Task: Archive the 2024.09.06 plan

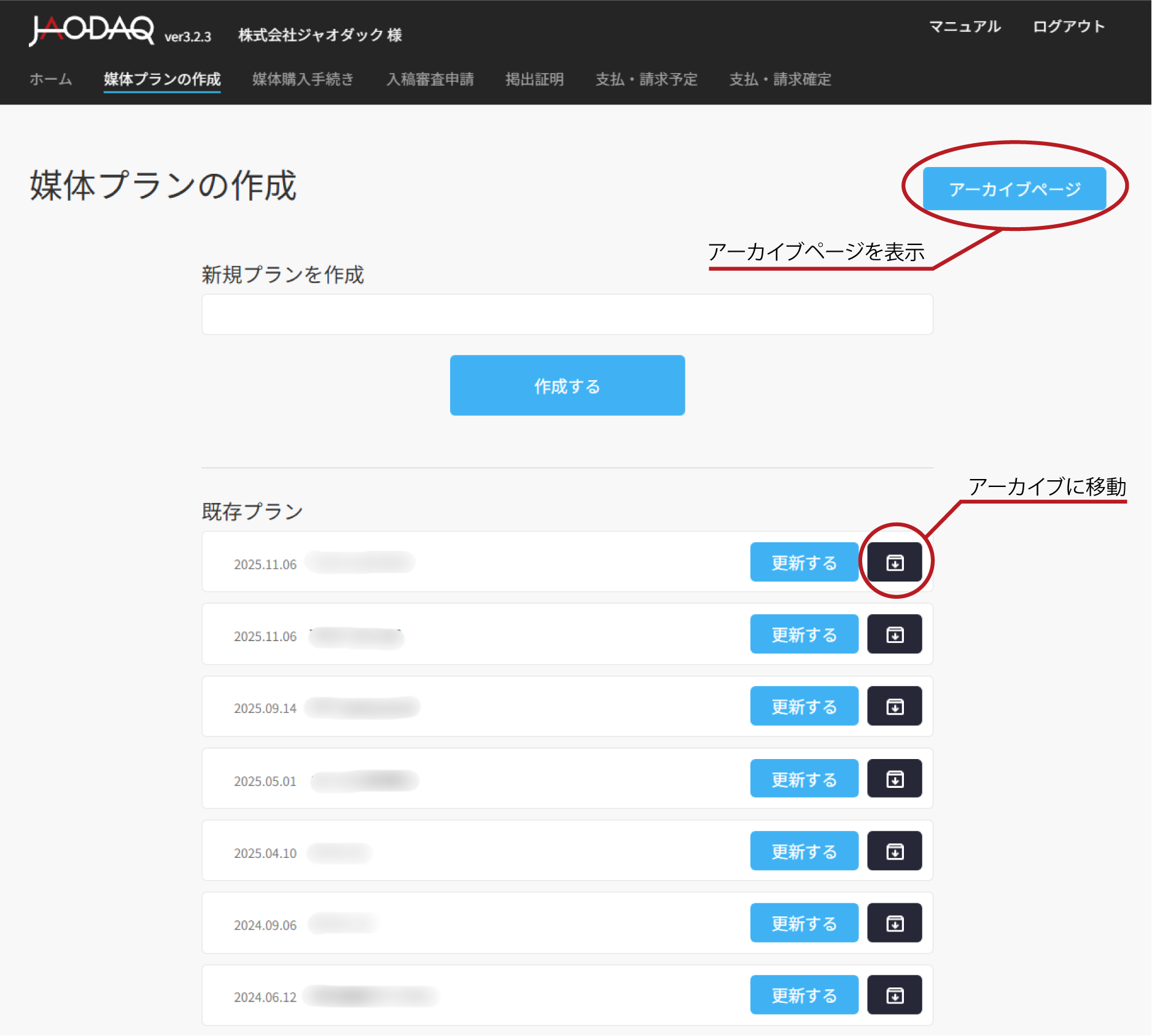Action: [x=894, y=923]
